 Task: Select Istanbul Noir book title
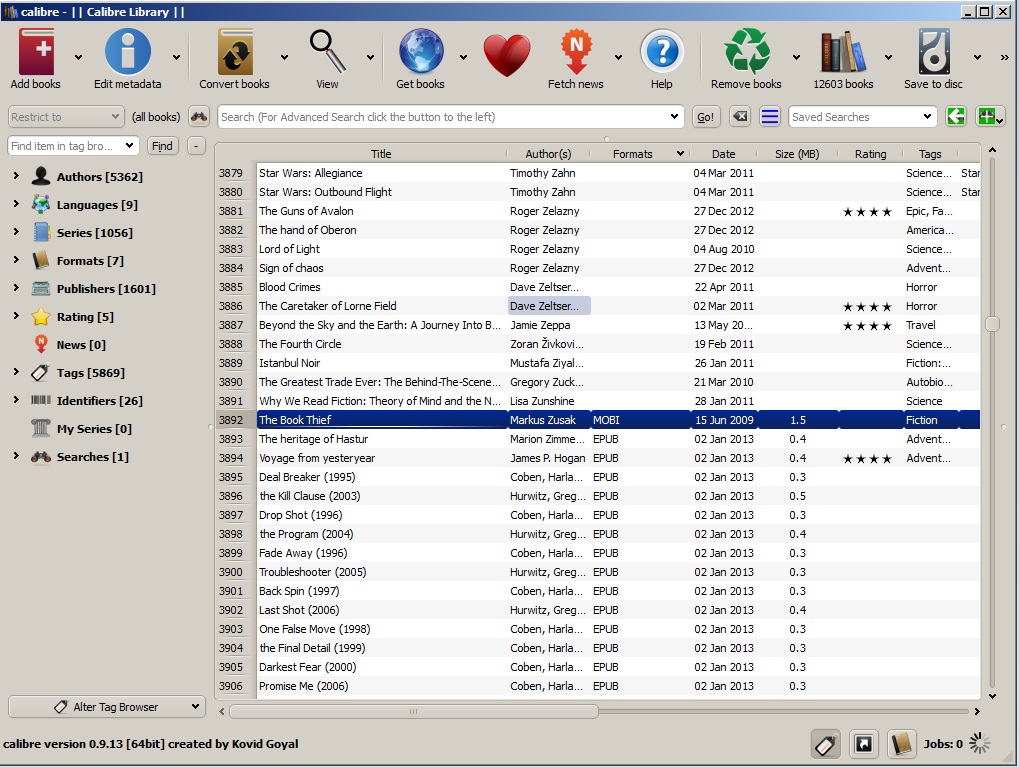(x=289, y=363)
